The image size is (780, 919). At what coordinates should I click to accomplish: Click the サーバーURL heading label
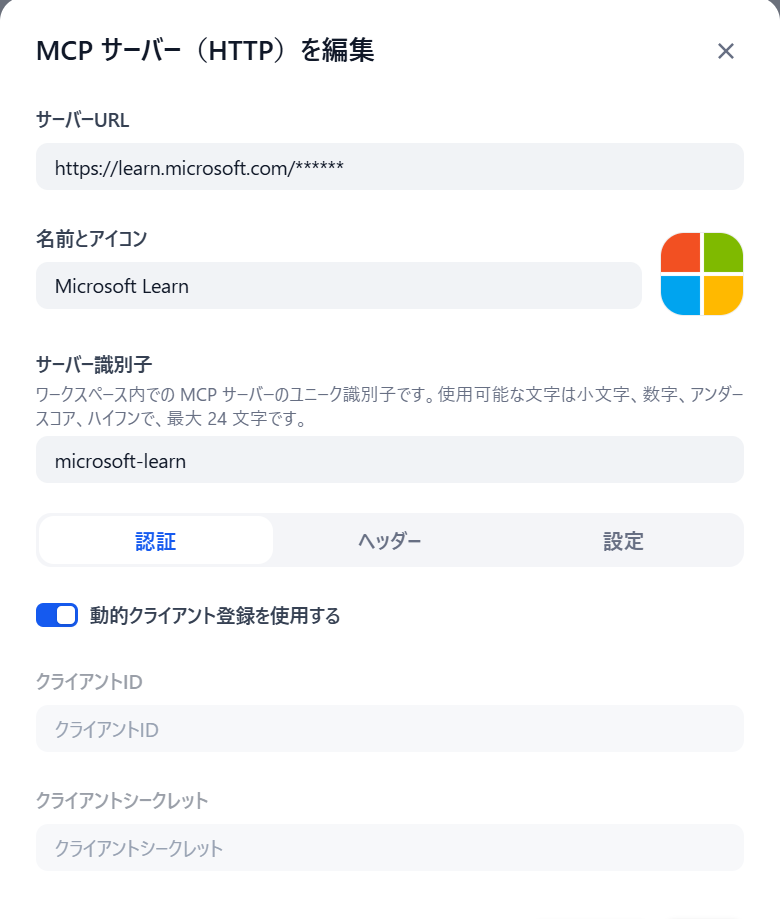[x=83, y=120]
